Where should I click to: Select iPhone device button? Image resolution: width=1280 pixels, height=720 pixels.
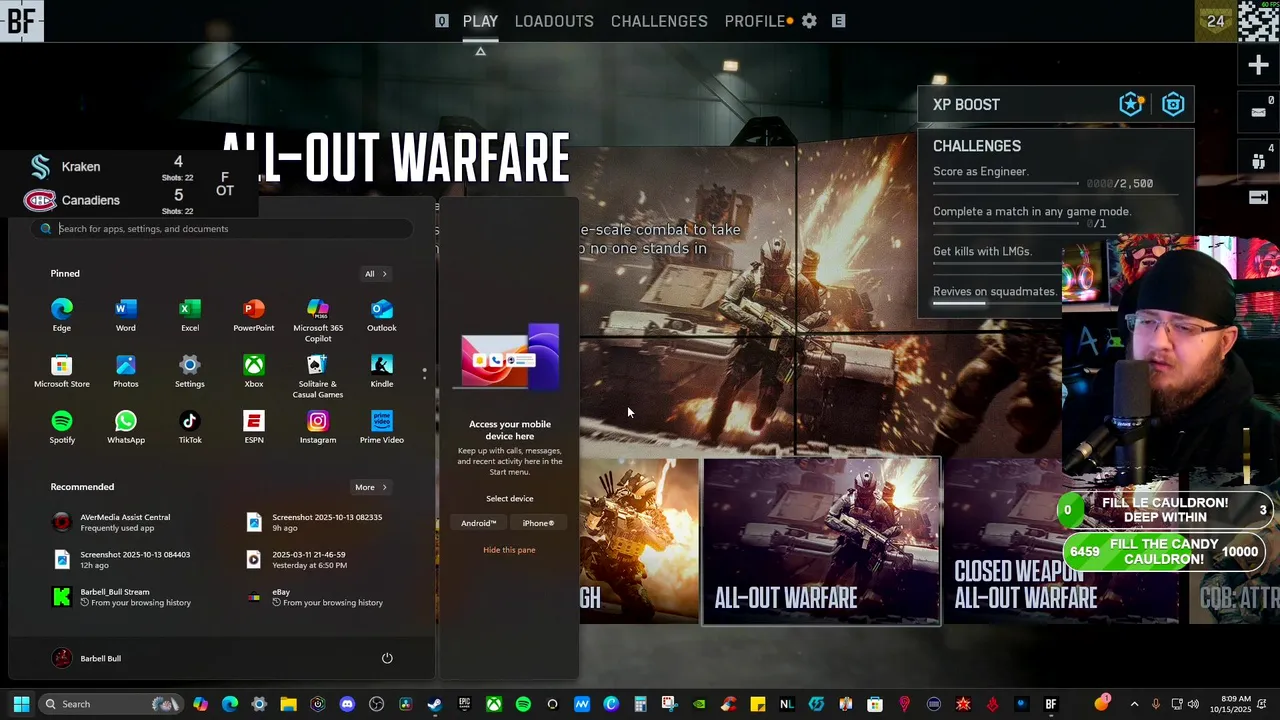(x=538, y=523)
